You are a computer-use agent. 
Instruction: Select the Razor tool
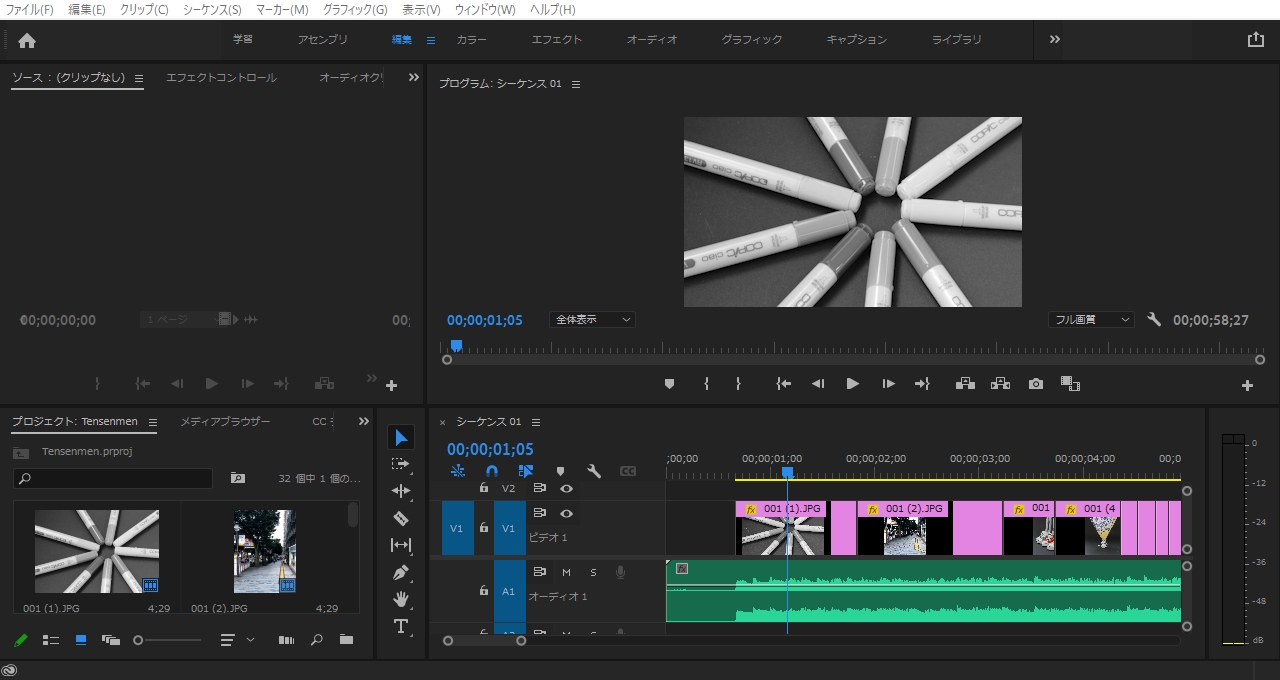pyautogui.click(x=401, y=518)
